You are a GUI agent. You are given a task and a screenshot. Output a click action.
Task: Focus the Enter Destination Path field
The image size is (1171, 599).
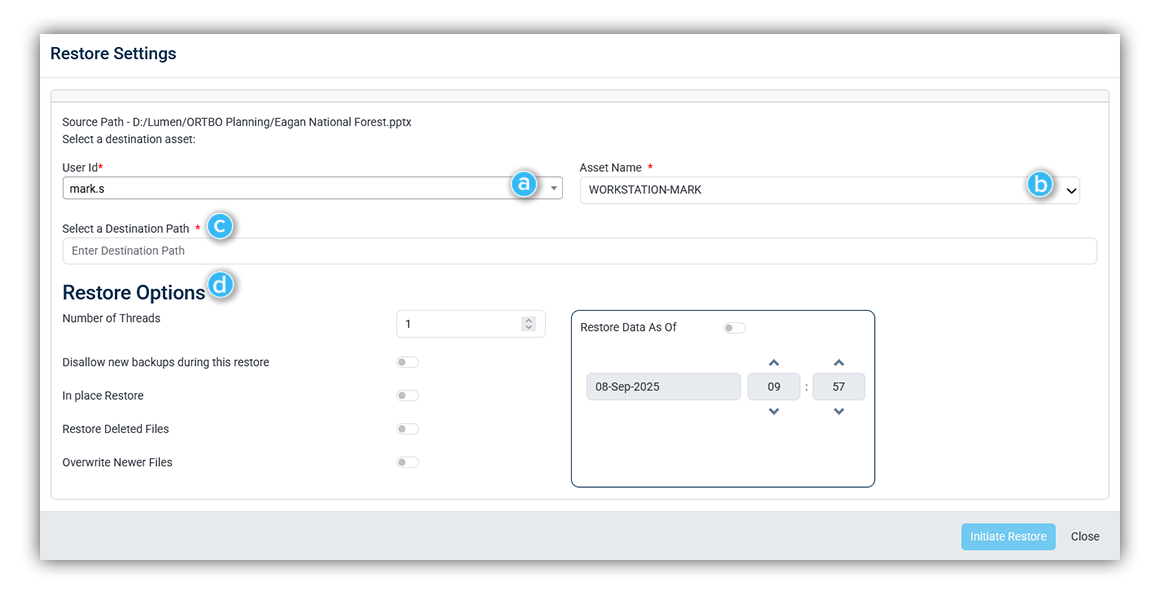coord(580,251)
